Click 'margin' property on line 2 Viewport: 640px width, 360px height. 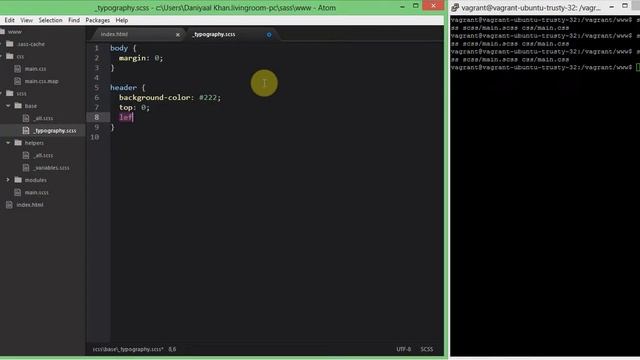click(x=132, y=58)
